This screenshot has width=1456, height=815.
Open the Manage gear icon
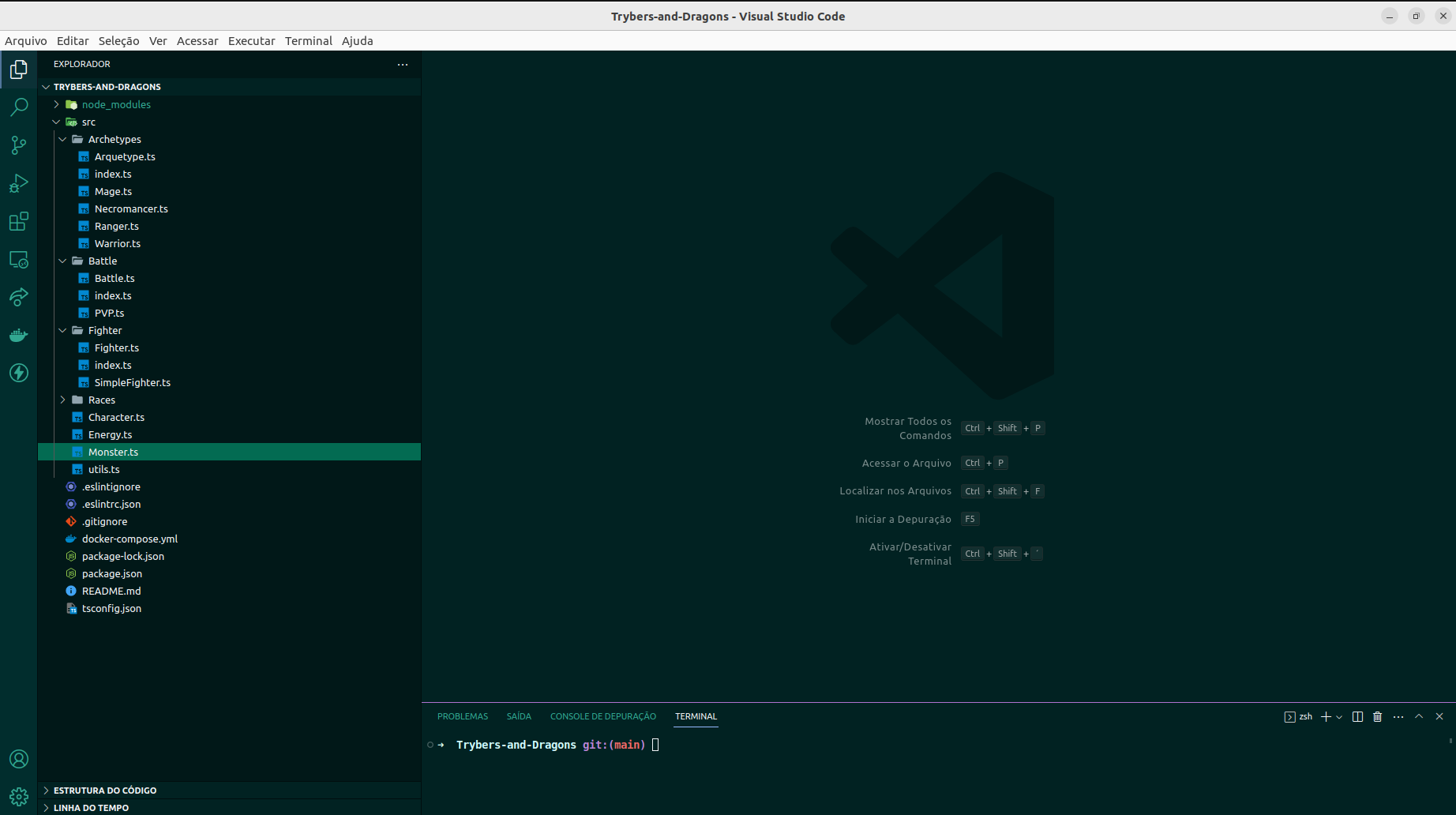(x=19, y=797)
